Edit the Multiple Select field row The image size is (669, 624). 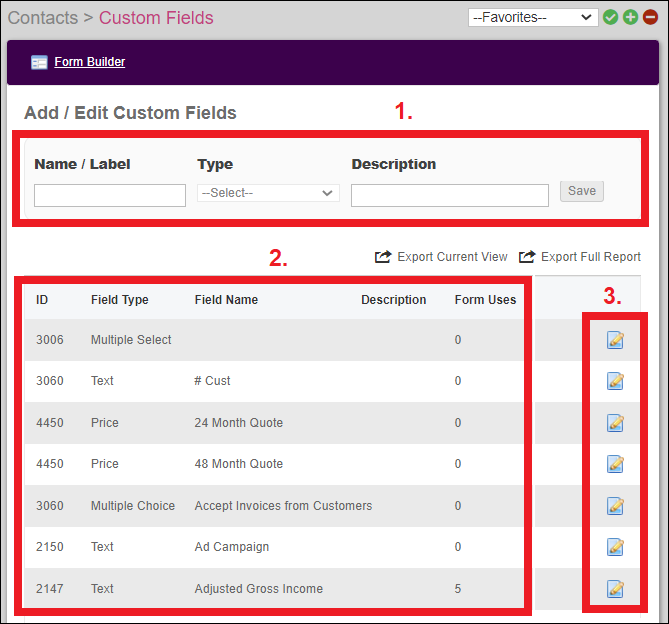(615, 340)
